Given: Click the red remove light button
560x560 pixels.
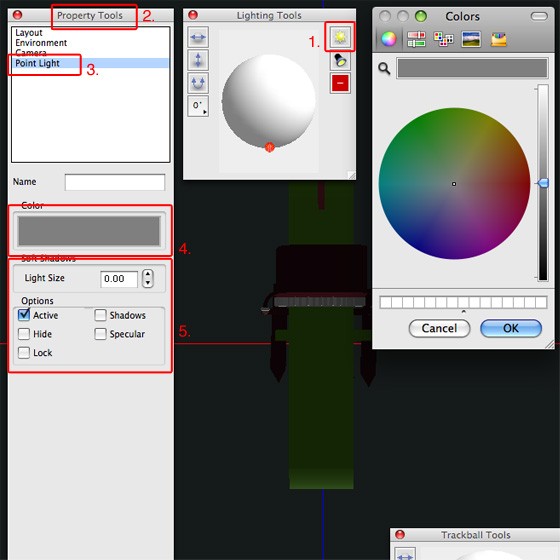Looking at the screenshot, I should (340, 83).
